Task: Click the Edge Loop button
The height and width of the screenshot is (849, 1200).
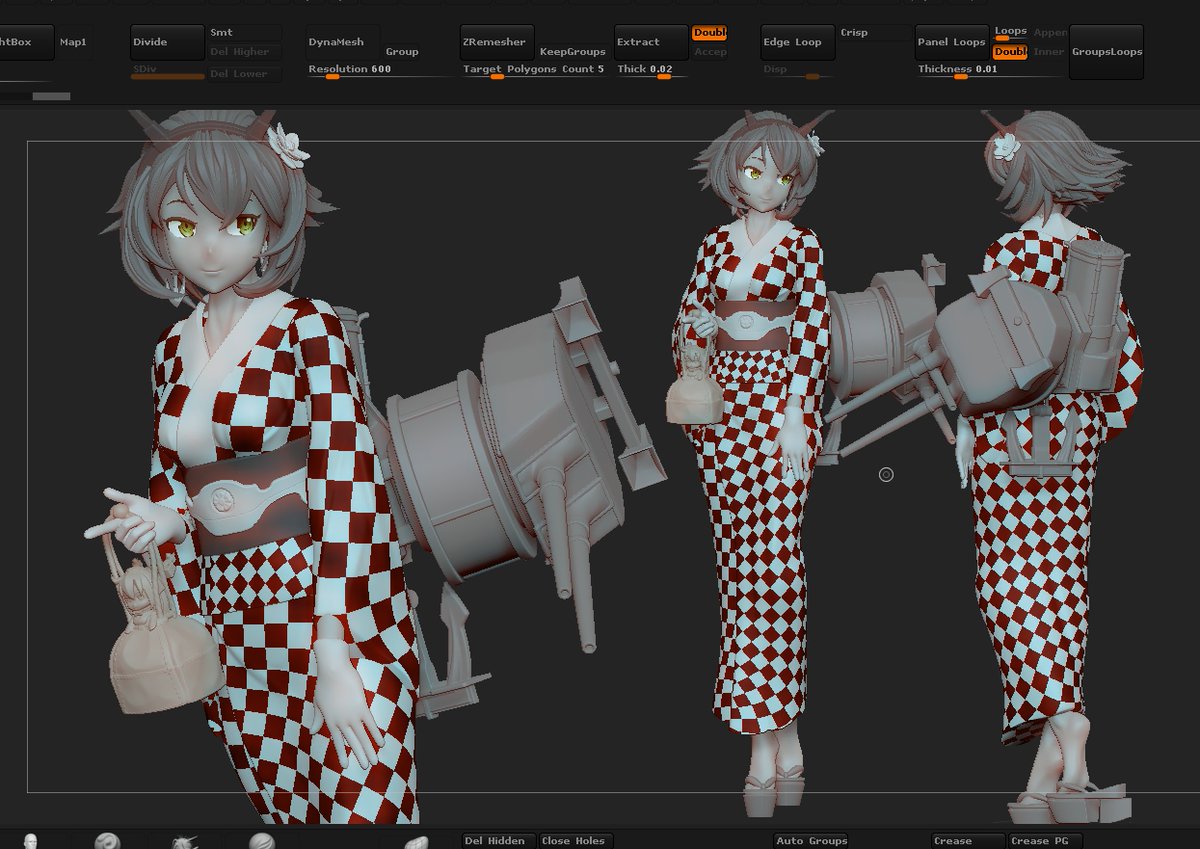Action: coord(797,42)
